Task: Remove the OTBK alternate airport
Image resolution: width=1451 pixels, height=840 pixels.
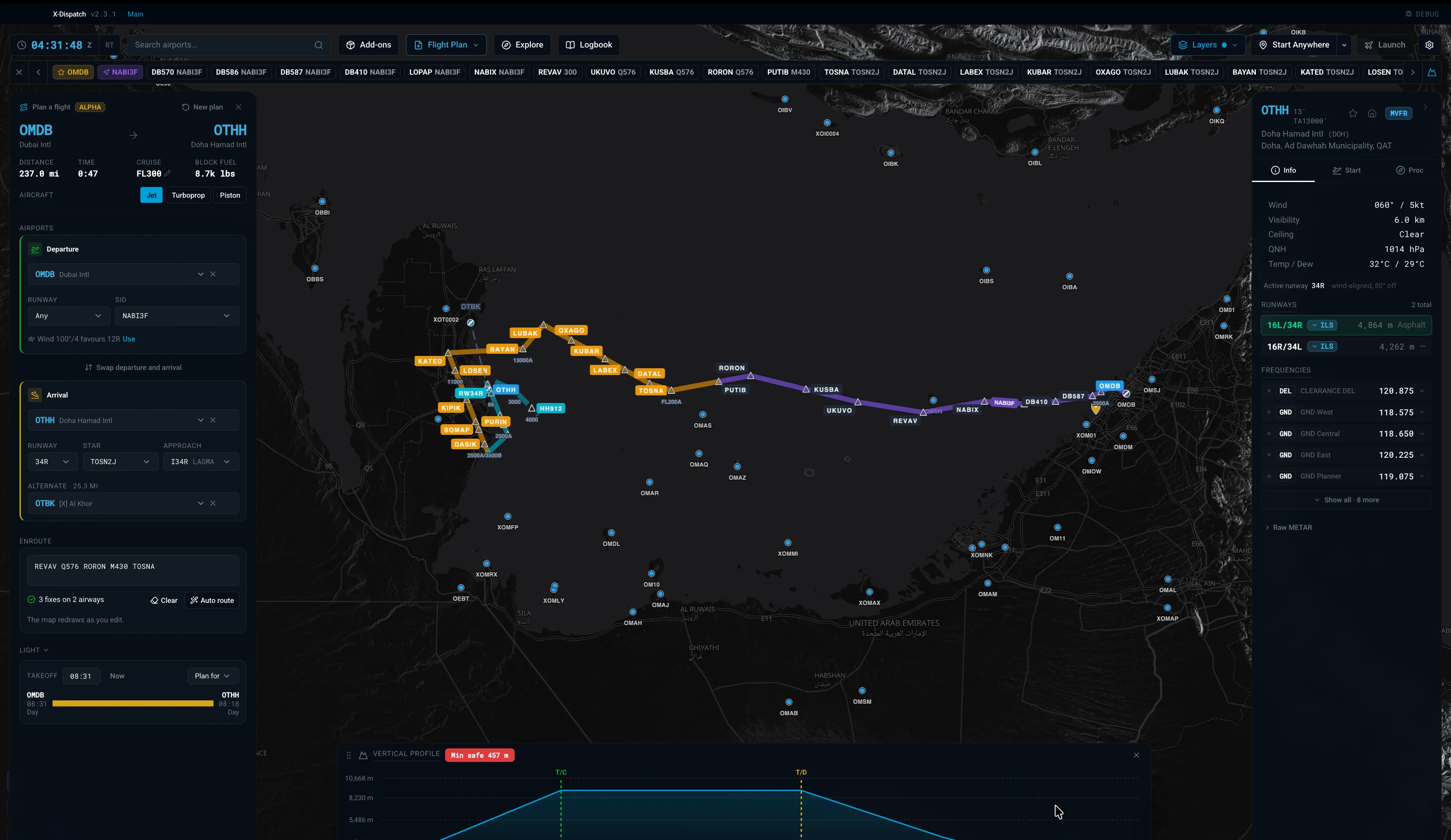Action: click(213, 503)
